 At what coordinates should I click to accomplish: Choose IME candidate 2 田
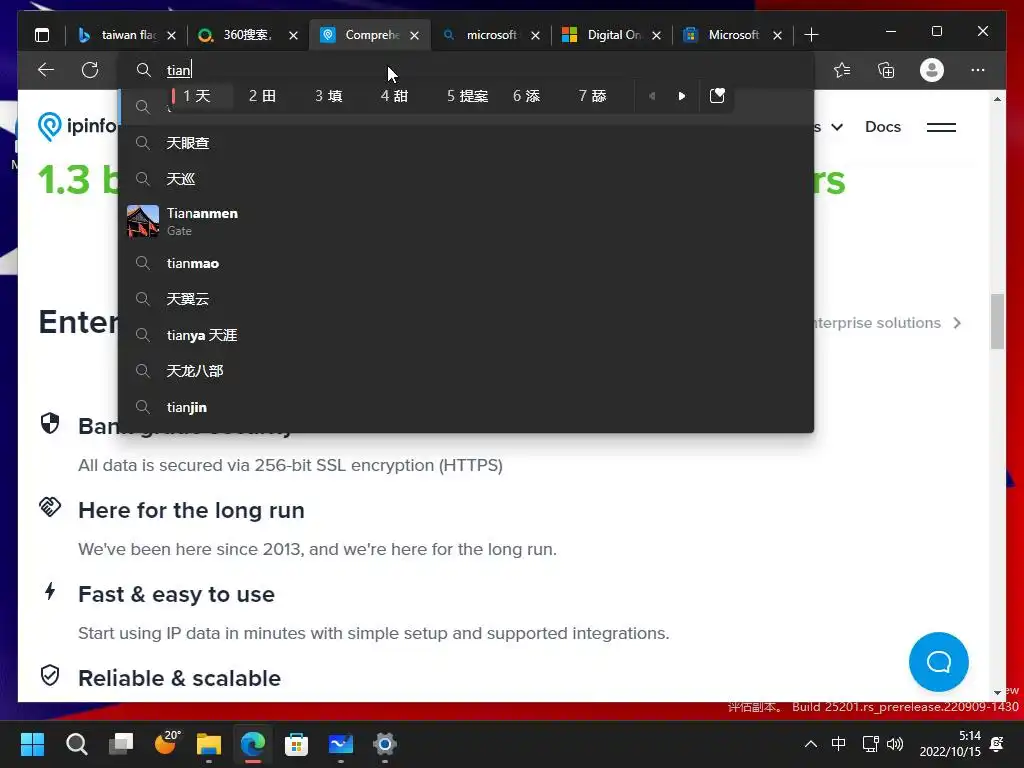click(x=263, y=96)
